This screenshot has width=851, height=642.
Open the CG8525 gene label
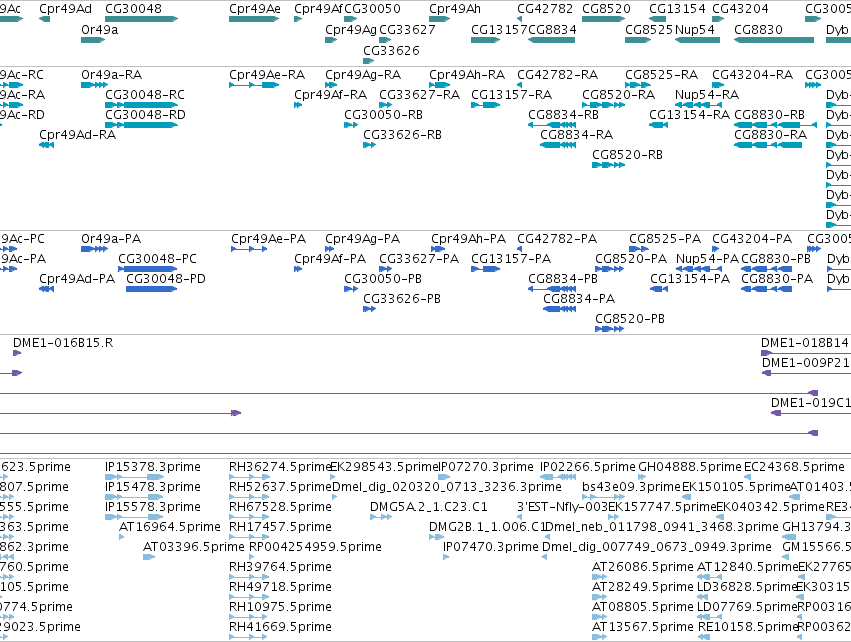tap(649, 29)
